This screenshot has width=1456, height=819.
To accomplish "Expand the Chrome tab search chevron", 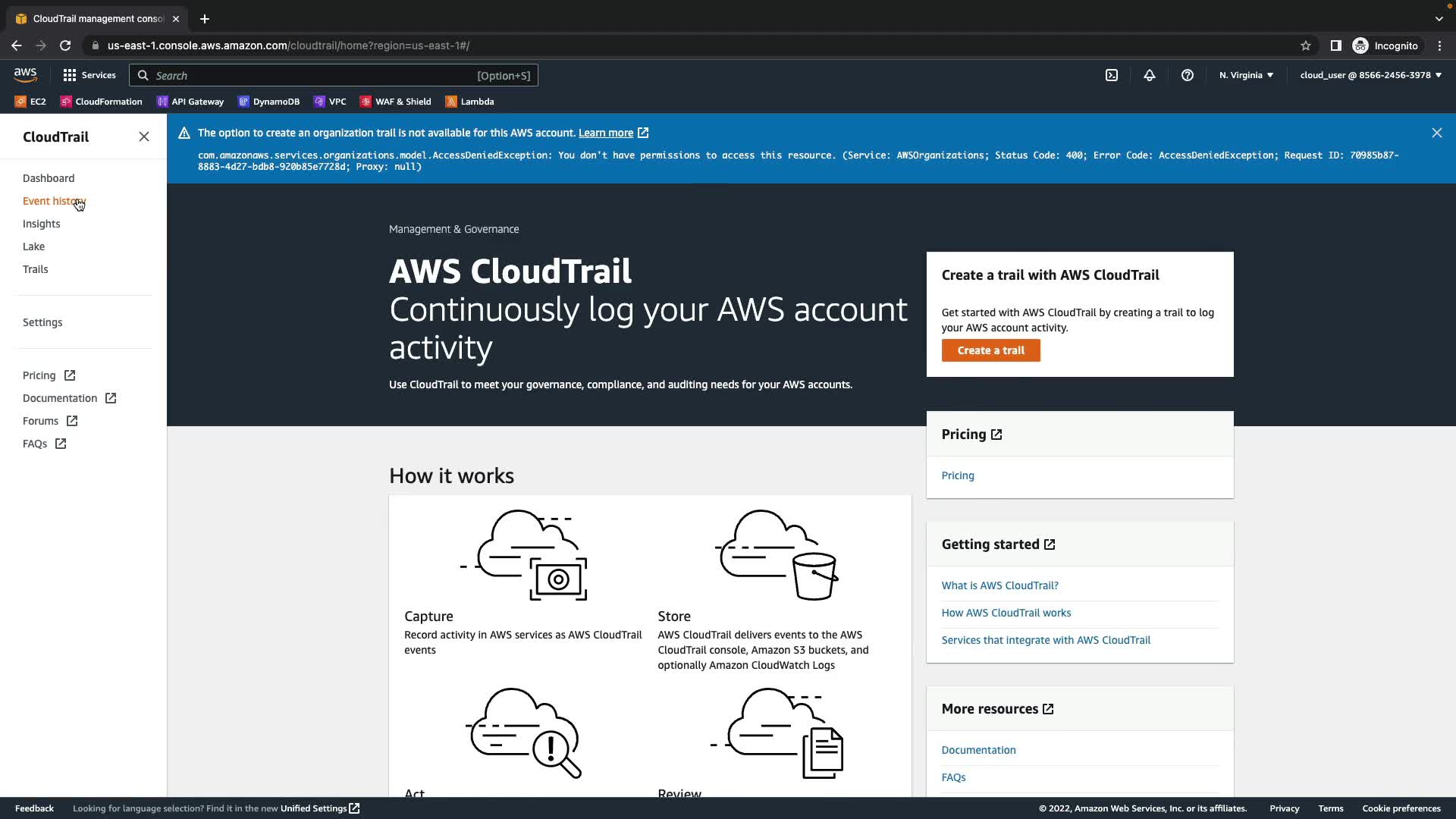I will point(1439,19).
